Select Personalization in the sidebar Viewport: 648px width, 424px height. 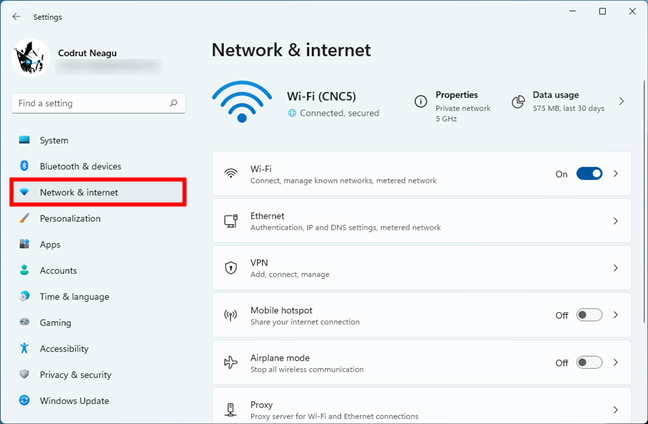tap(98, 218)
